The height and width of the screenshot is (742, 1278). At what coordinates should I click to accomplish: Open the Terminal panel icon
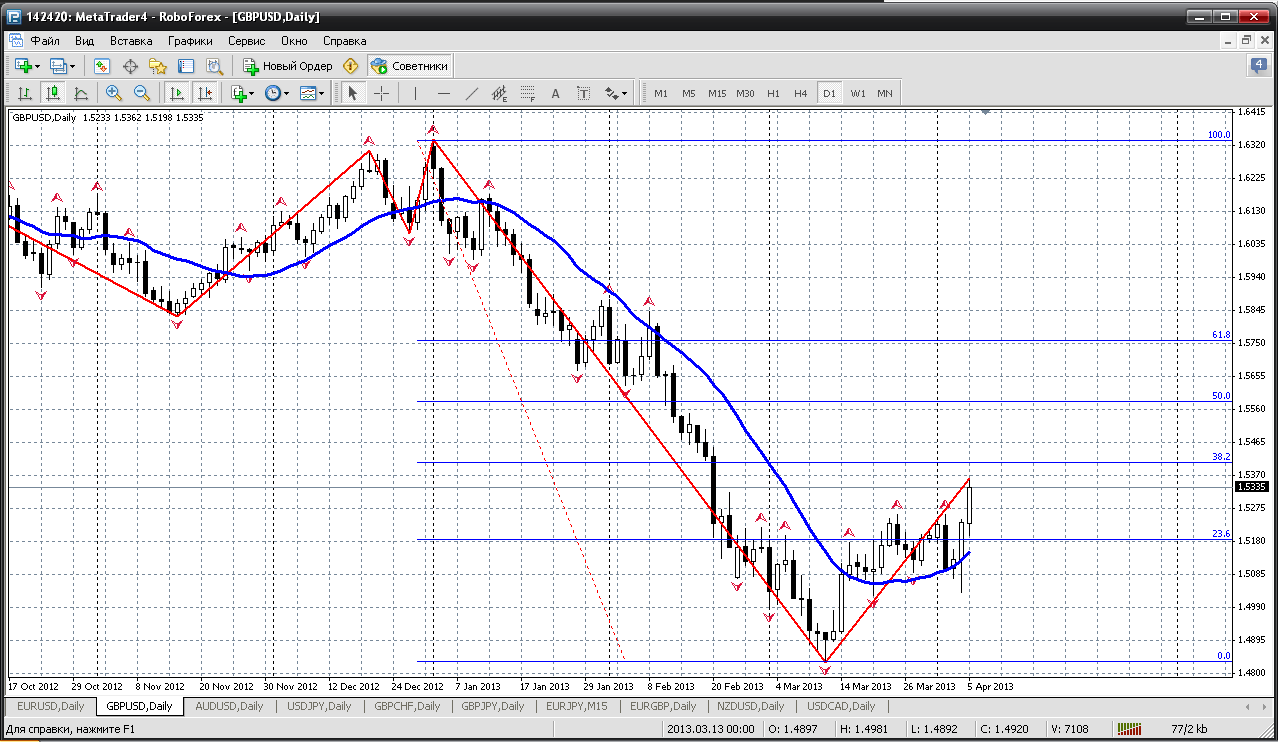(x=186, y=66)
